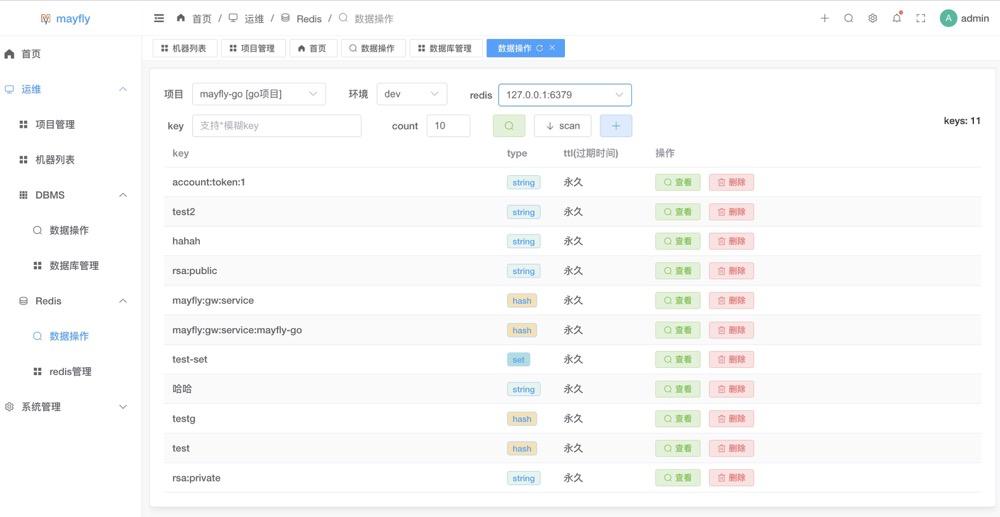This screenshot has height=517, width=1000.
Task: Open the redis 127.0.0.1:6379 dropdown
Action: point(564,95)
